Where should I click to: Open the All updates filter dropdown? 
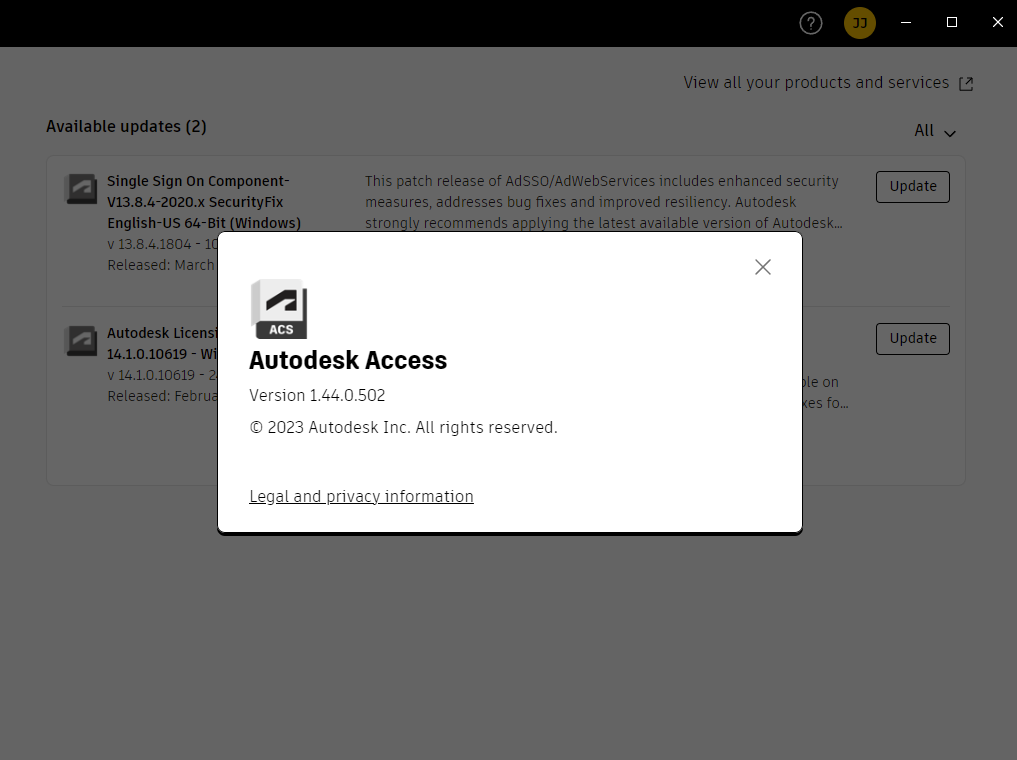tap(933, 130)
